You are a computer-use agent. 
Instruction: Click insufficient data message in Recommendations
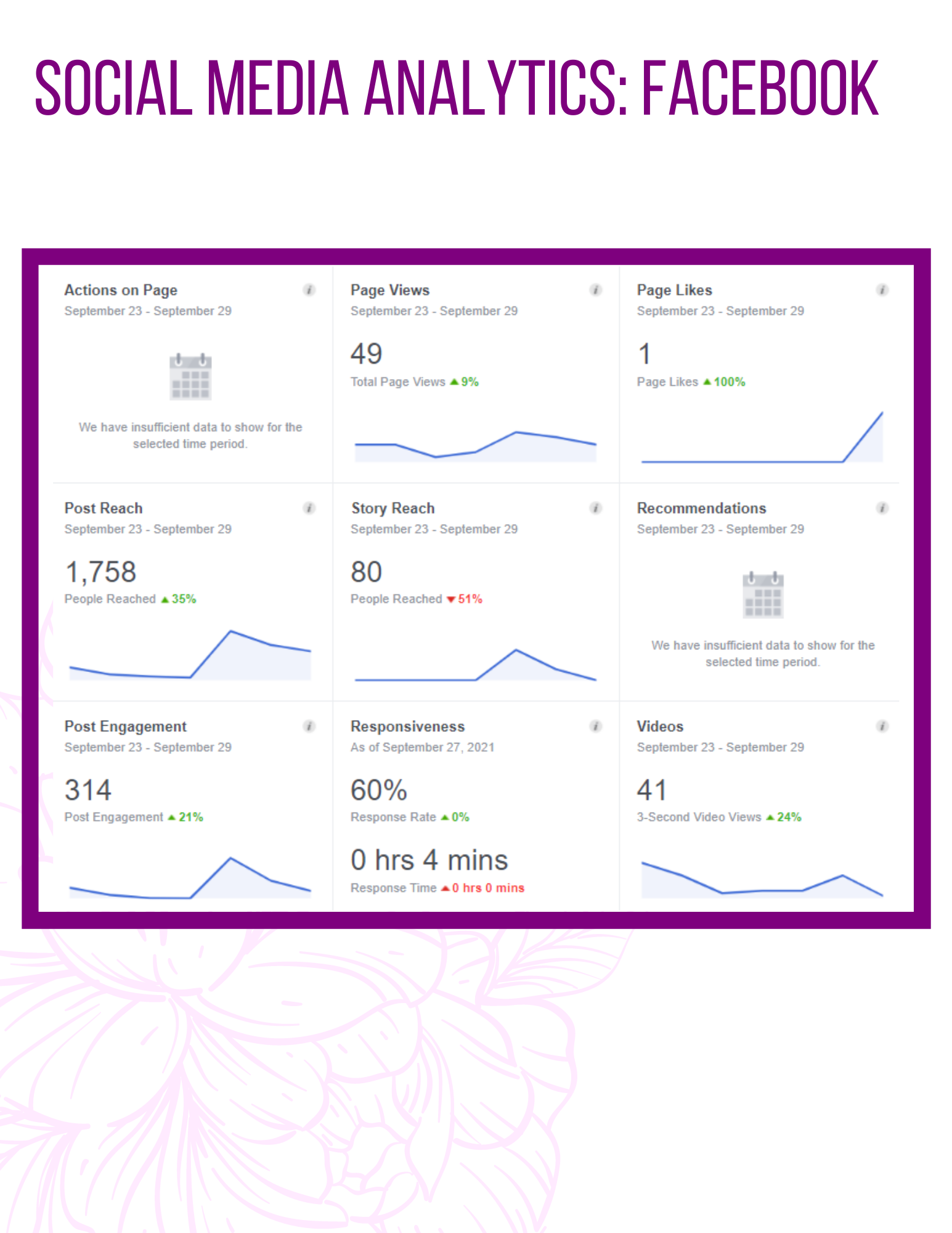pos(763,654)
